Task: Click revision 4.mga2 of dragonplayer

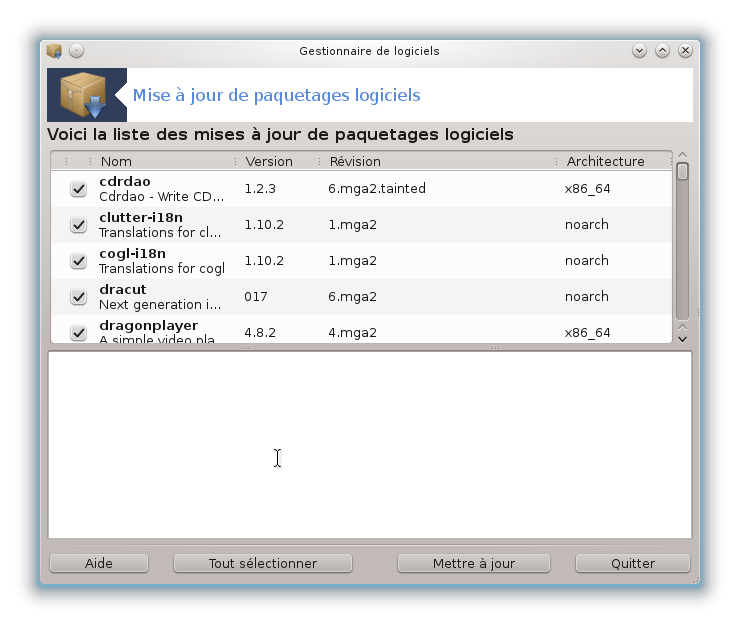Action: (353, 332)
